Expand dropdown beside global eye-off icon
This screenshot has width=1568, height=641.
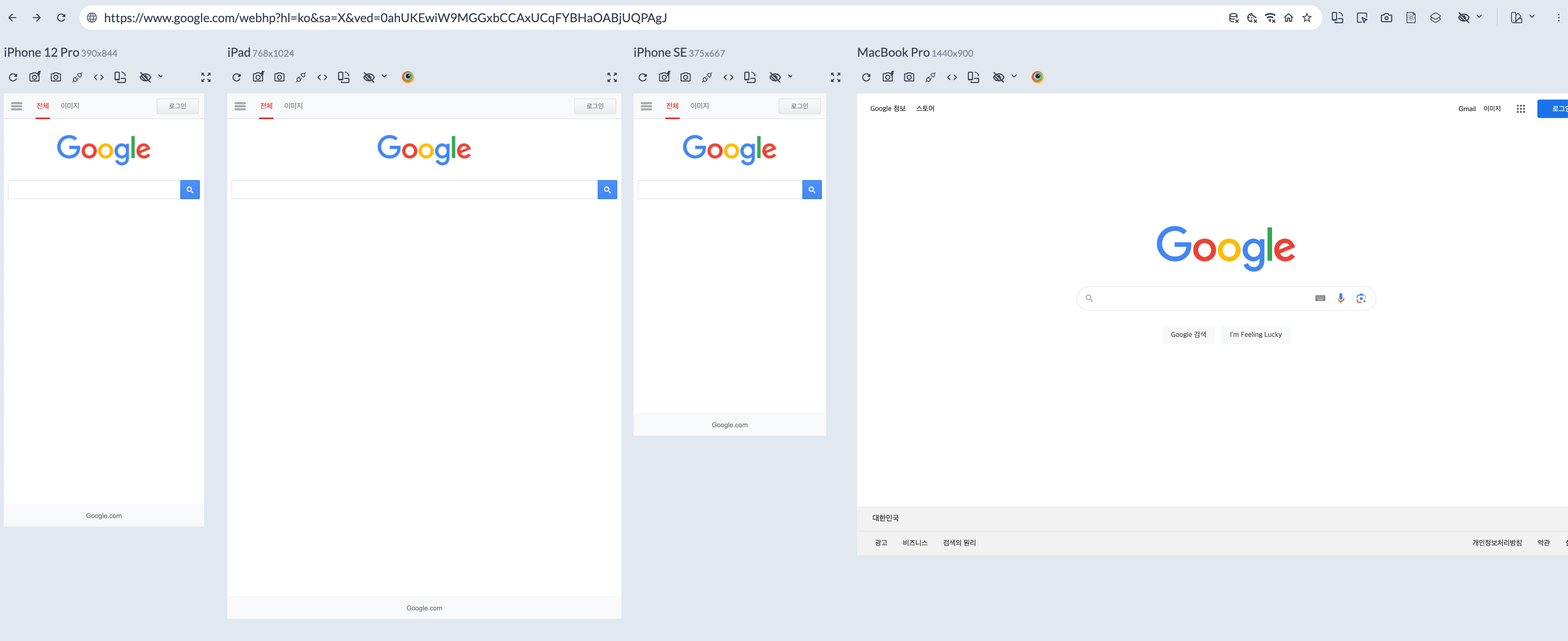1479,17
